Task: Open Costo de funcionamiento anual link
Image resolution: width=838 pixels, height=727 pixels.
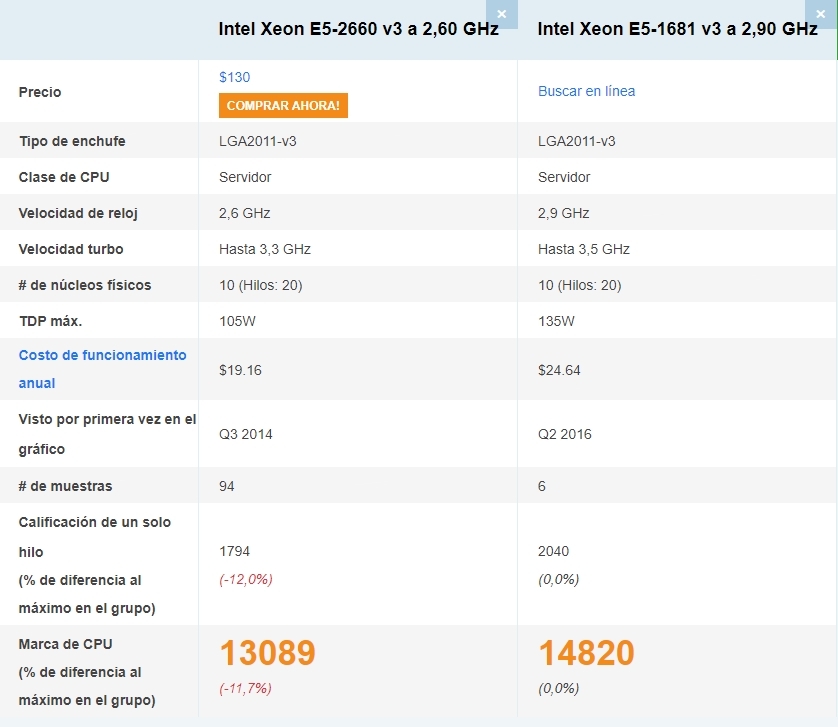Action: [x=102, y=369]
